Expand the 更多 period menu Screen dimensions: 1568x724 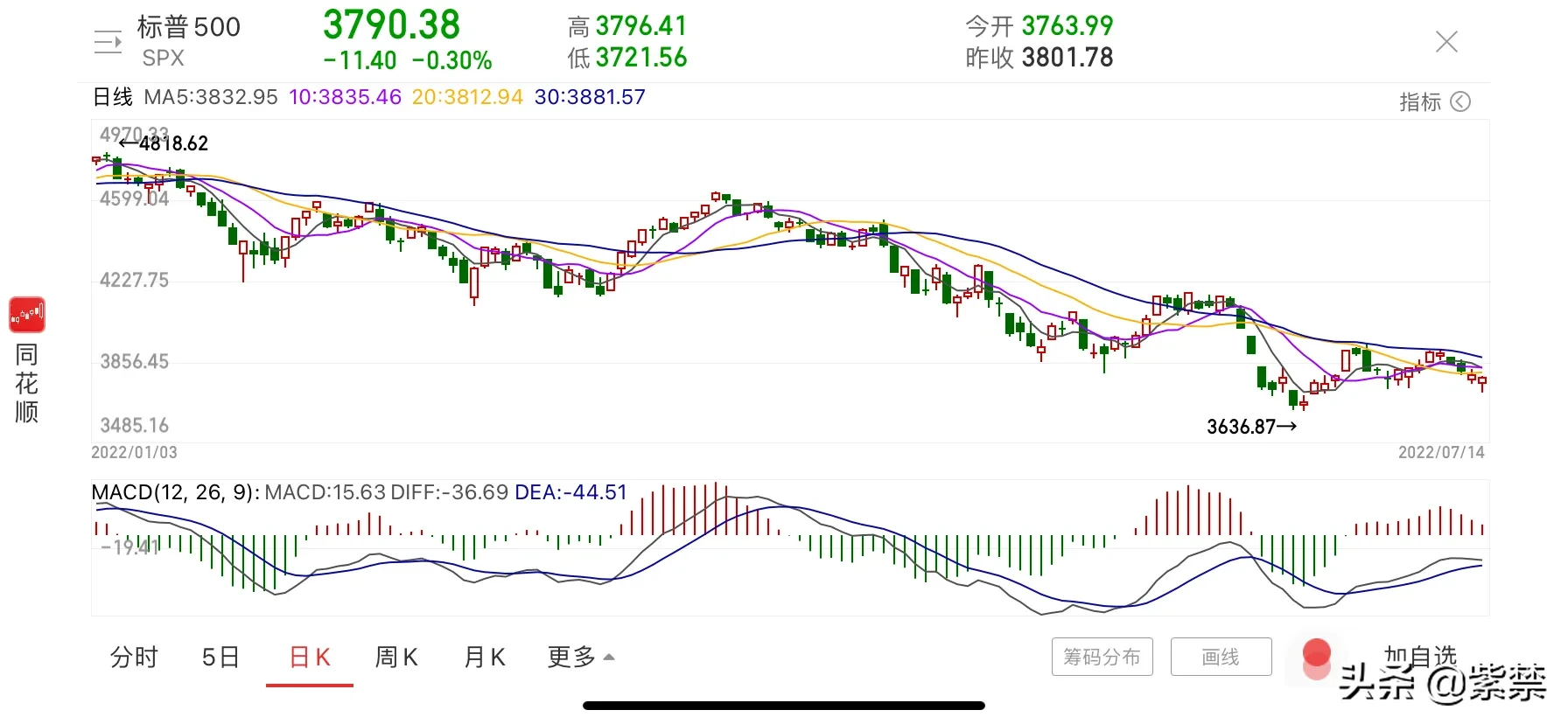pyautogui.click(x=581, y=657)
